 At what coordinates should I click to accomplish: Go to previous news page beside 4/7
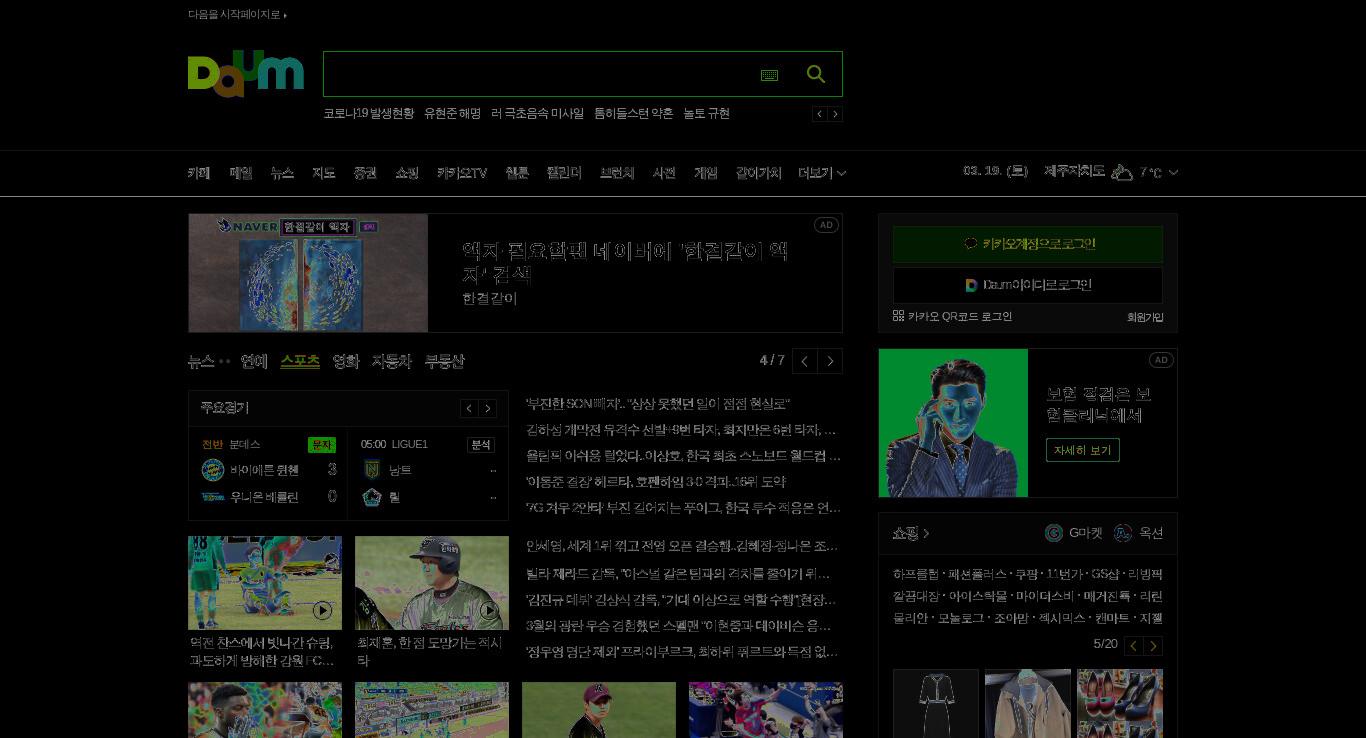[x=805, y=361]
